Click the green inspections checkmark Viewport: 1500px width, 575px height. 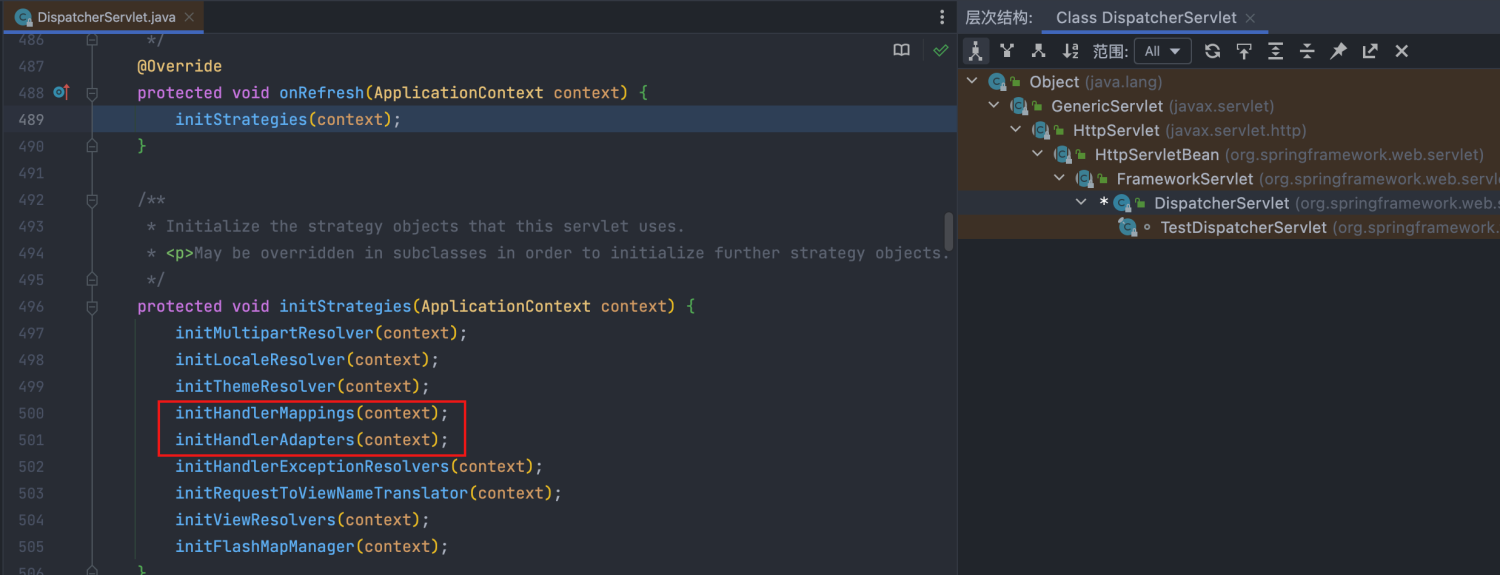[x=940, y=50]
